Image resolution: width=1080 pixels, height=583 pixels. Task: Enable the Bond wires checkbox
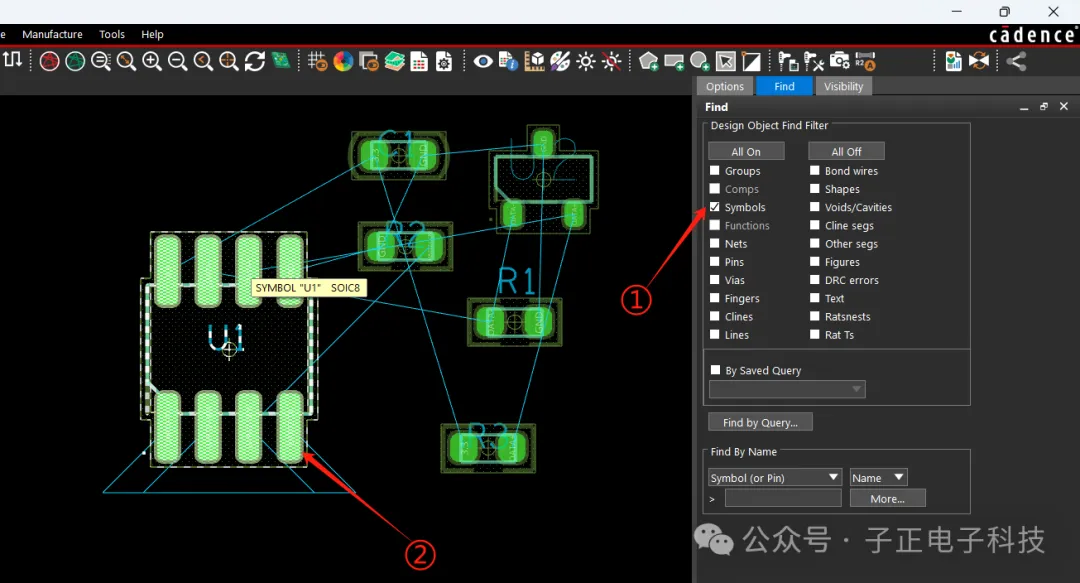(815, 170)
